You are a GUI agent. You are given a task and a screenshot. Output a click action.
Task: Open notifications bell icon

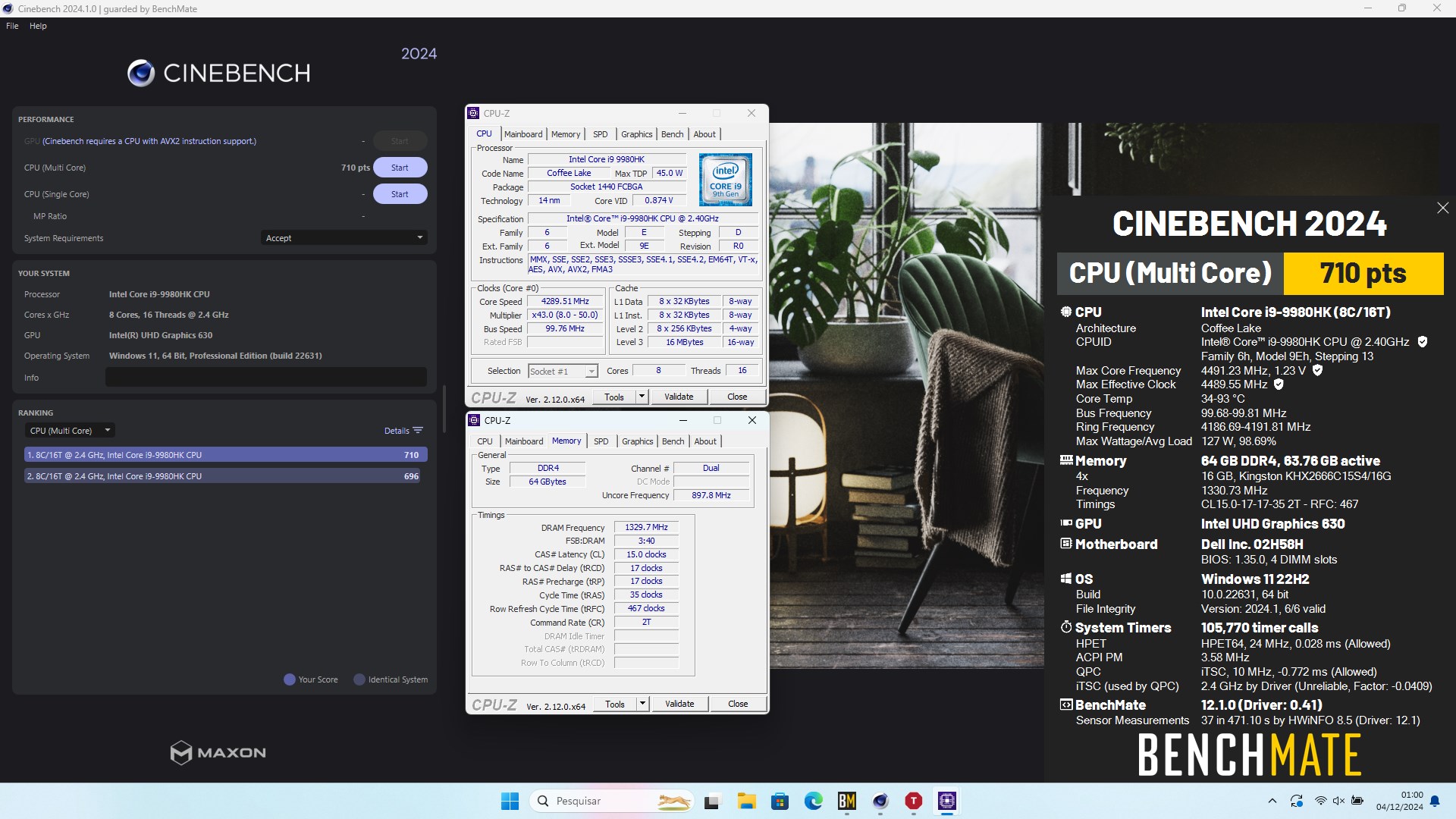point(1435,801)
